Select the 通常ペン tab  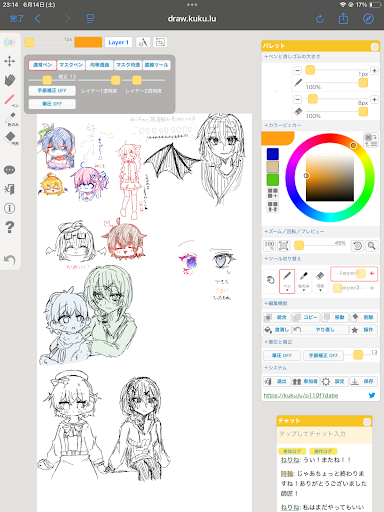42,65
